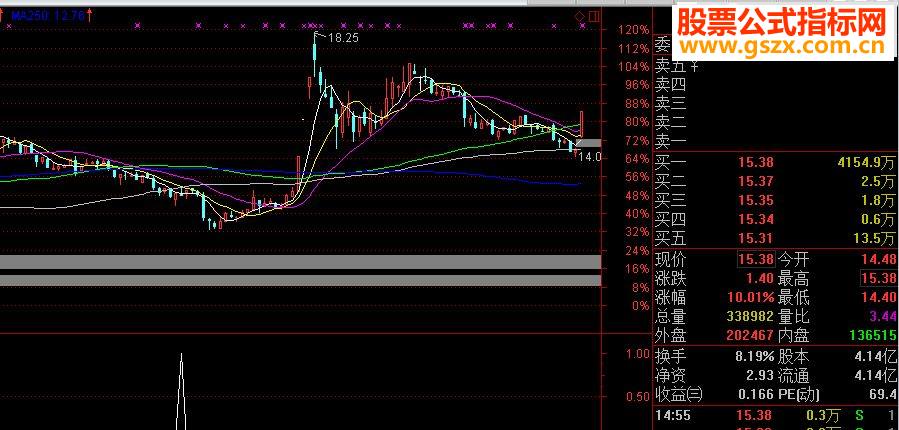Image resolution: width=899 pixels, height=430 pixels.
Task: Select the 卖四 order row label
Action: point(671,85)
